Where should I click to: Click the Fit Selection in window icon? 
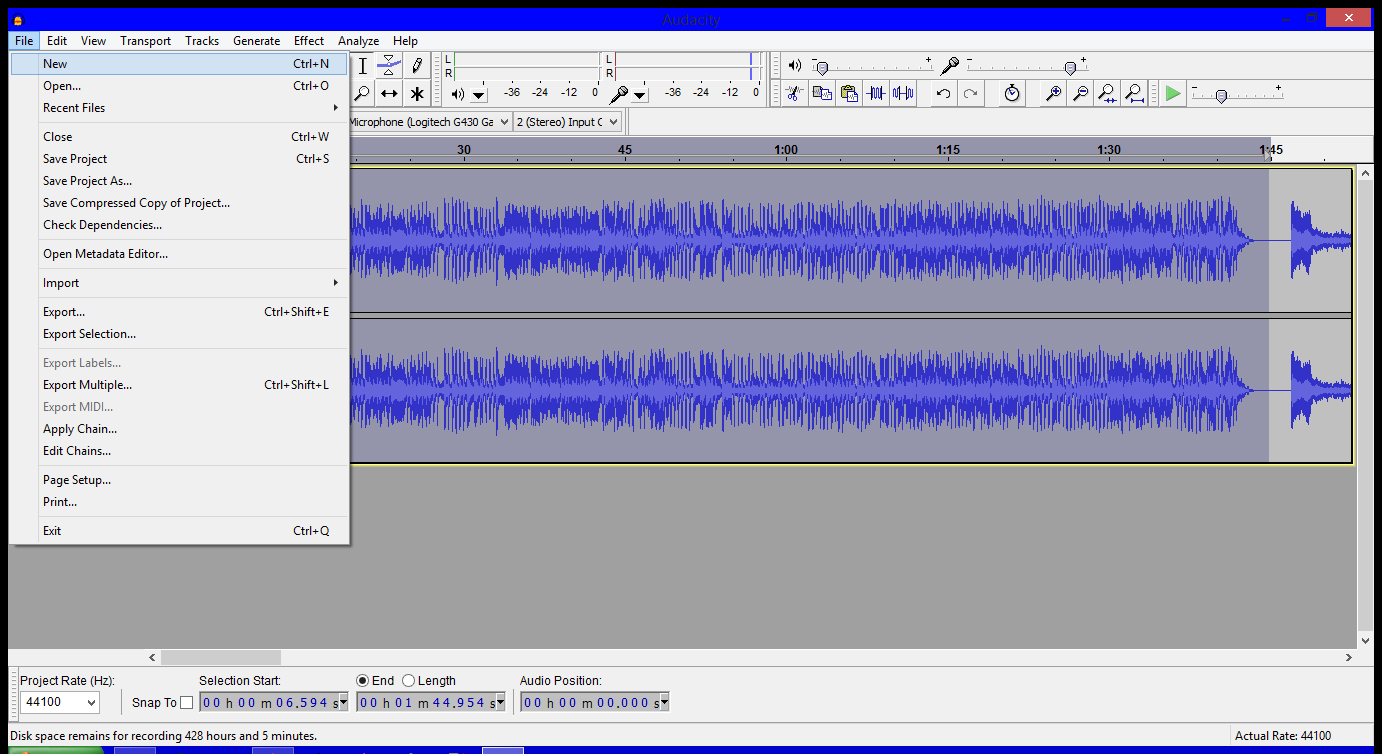pyautogui.click(x=1107, y=93)
